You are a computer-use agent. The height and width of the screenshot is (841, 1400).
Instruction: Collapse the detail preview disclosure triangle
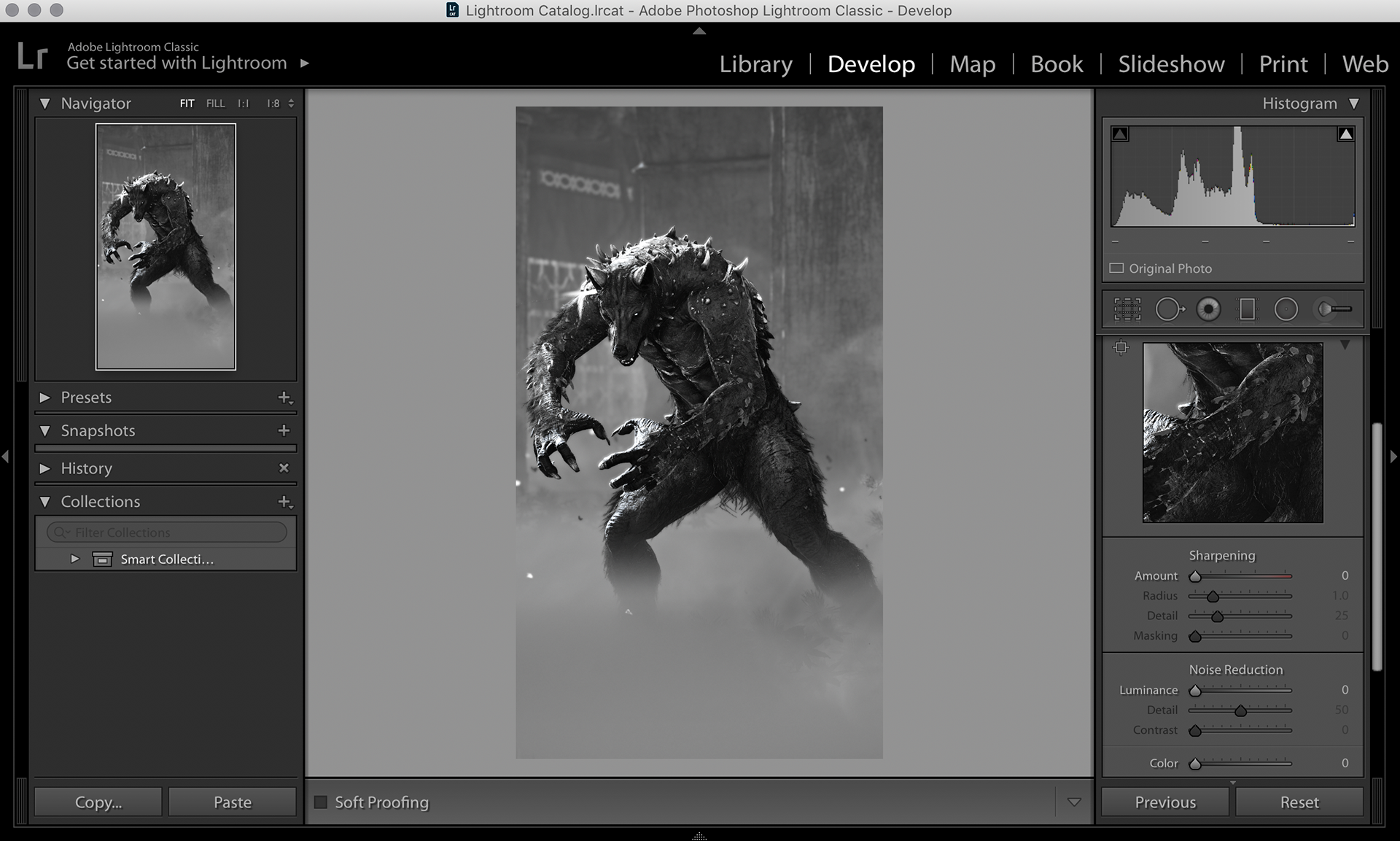click(x=1345, y=345)
